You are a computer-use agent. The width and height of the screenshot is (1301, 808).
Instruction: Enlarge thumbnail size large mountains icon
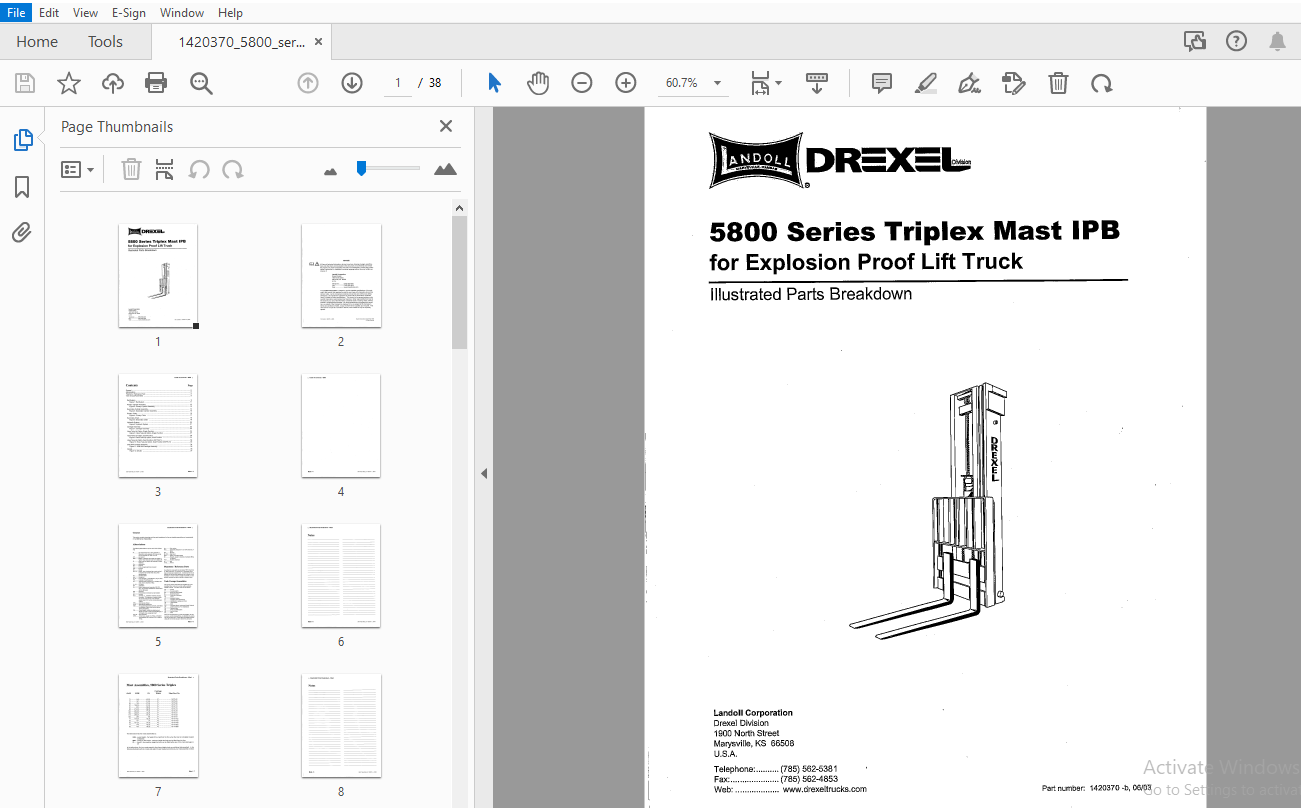click(445, 169)
